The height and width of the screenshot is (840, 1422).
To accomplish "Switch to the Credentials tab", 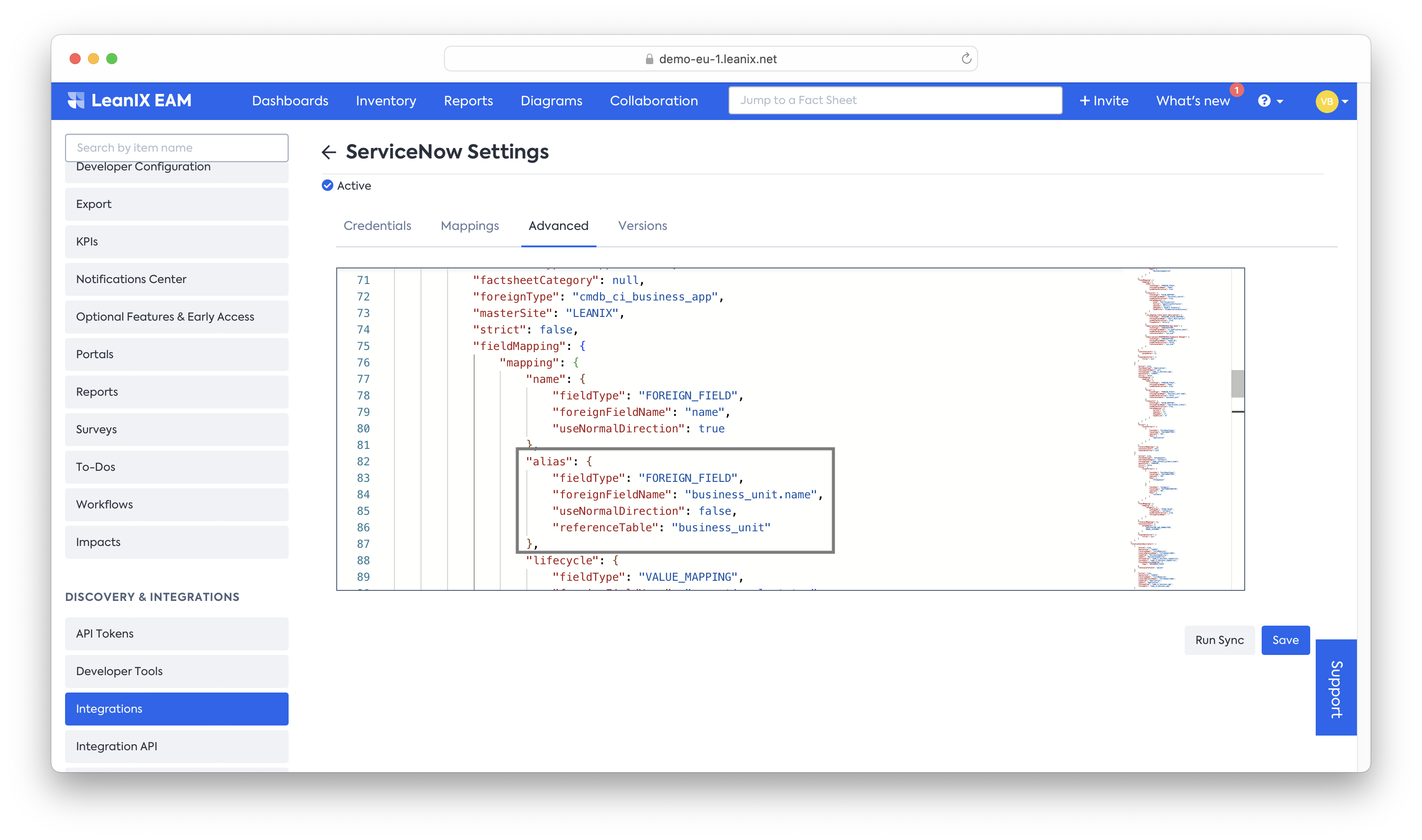I will (377, 226).
